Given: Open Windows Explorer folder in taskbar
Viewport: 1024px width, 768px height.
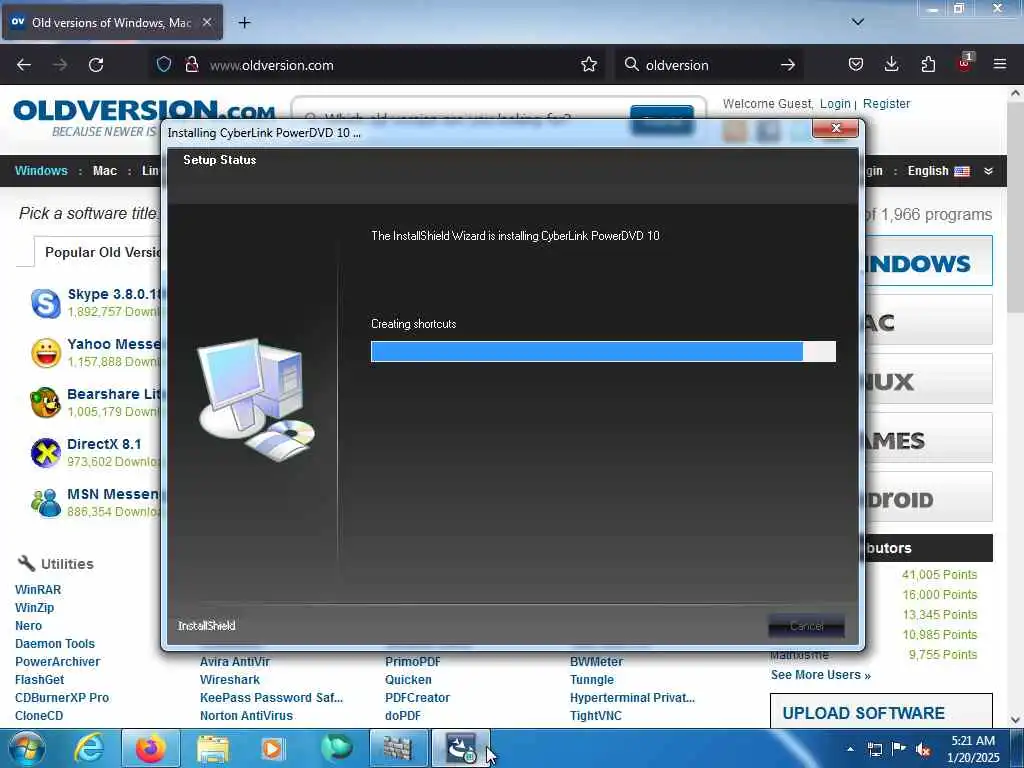Looking at the screenshot, I should (213, 748).
